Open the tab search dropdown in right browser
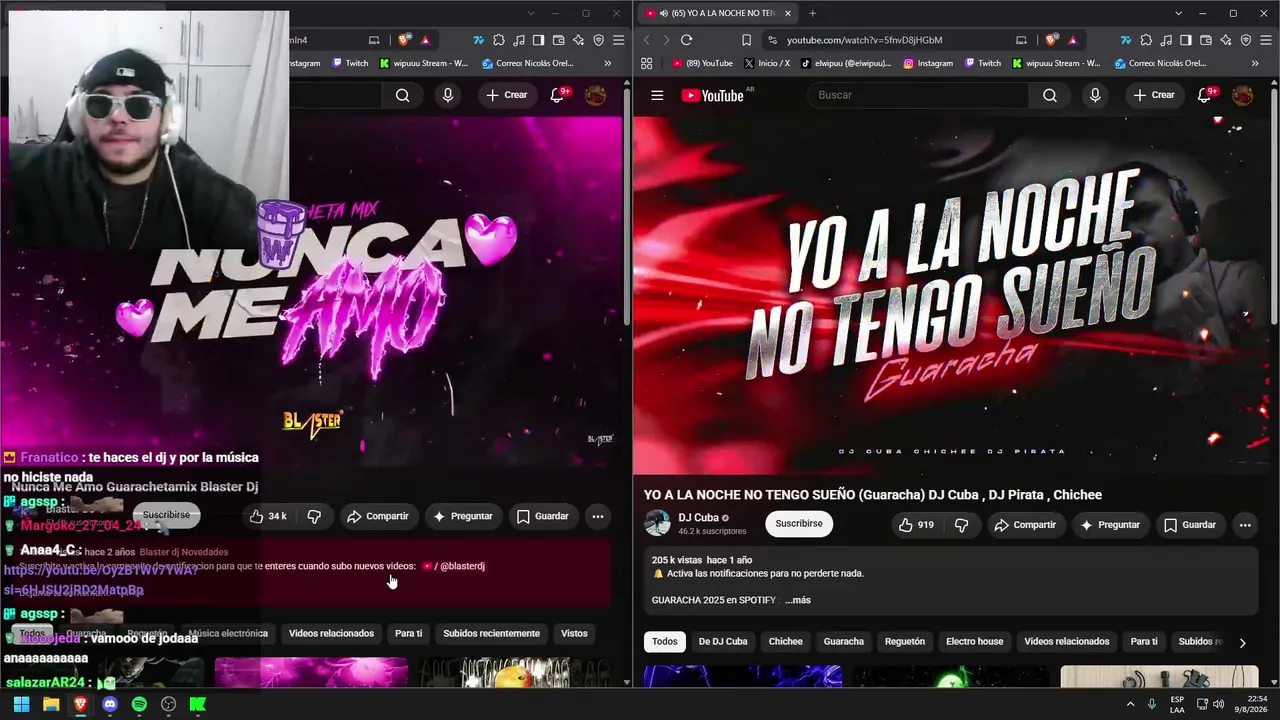1280x720 pixels. click(x=1178, y=13)
